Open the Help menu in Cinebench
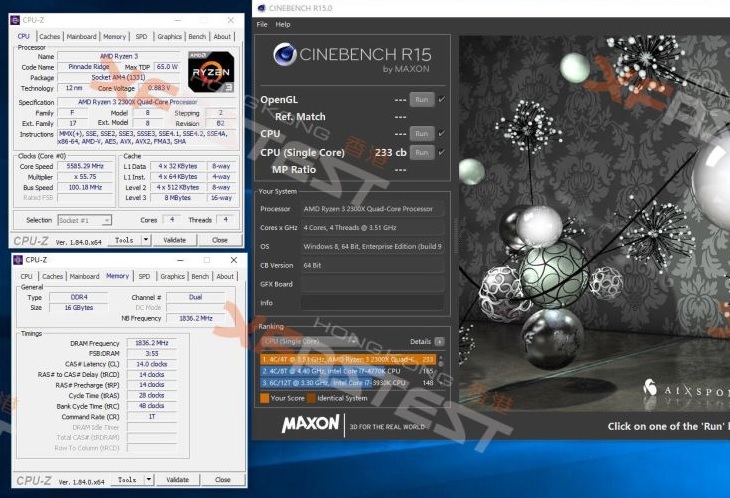The width and height of the screenshot is (730, 498). (283, 24)
